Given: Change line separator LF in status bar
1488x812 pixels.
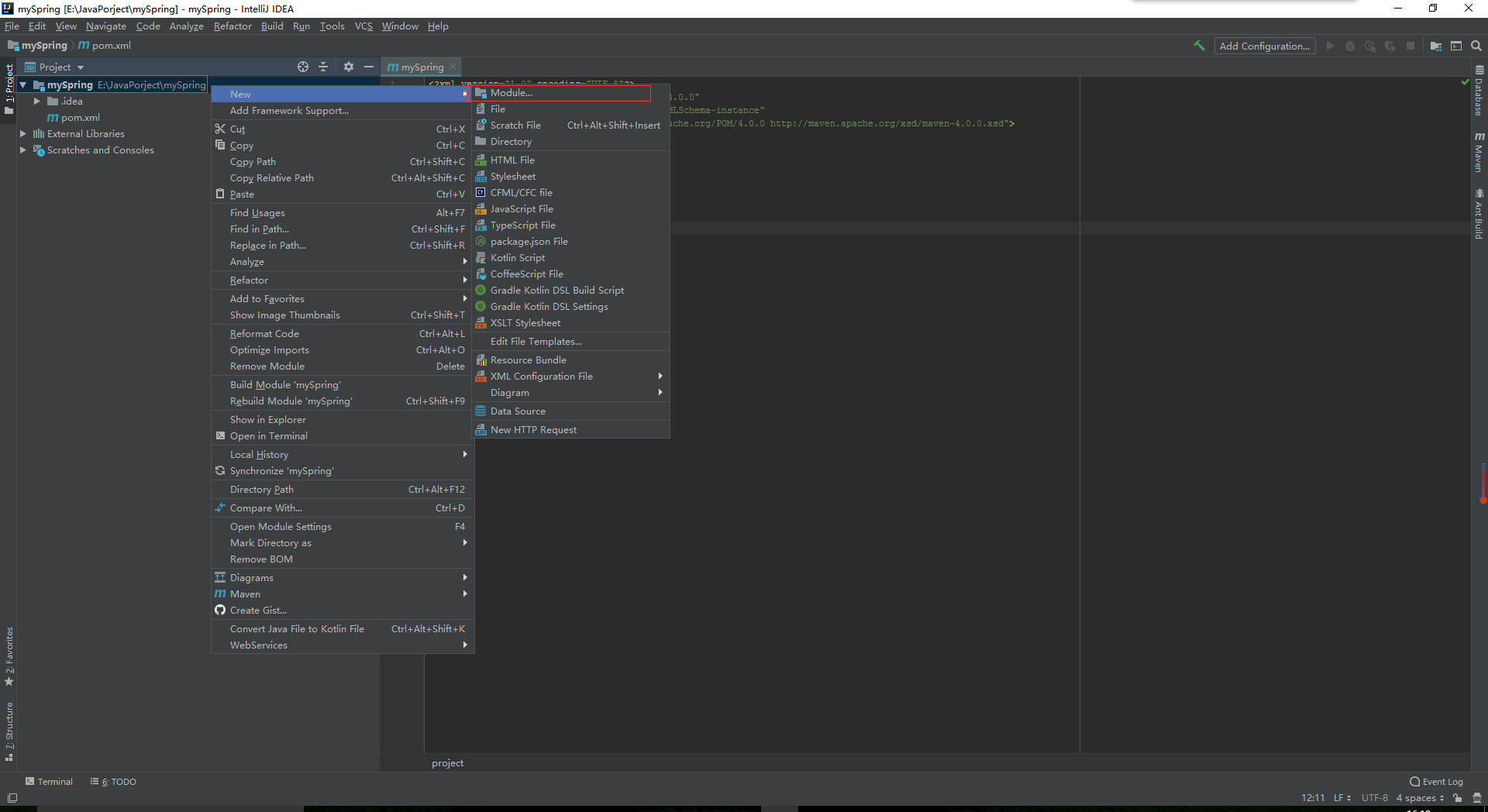Looking at the screenshot, I should (1342, 798).
